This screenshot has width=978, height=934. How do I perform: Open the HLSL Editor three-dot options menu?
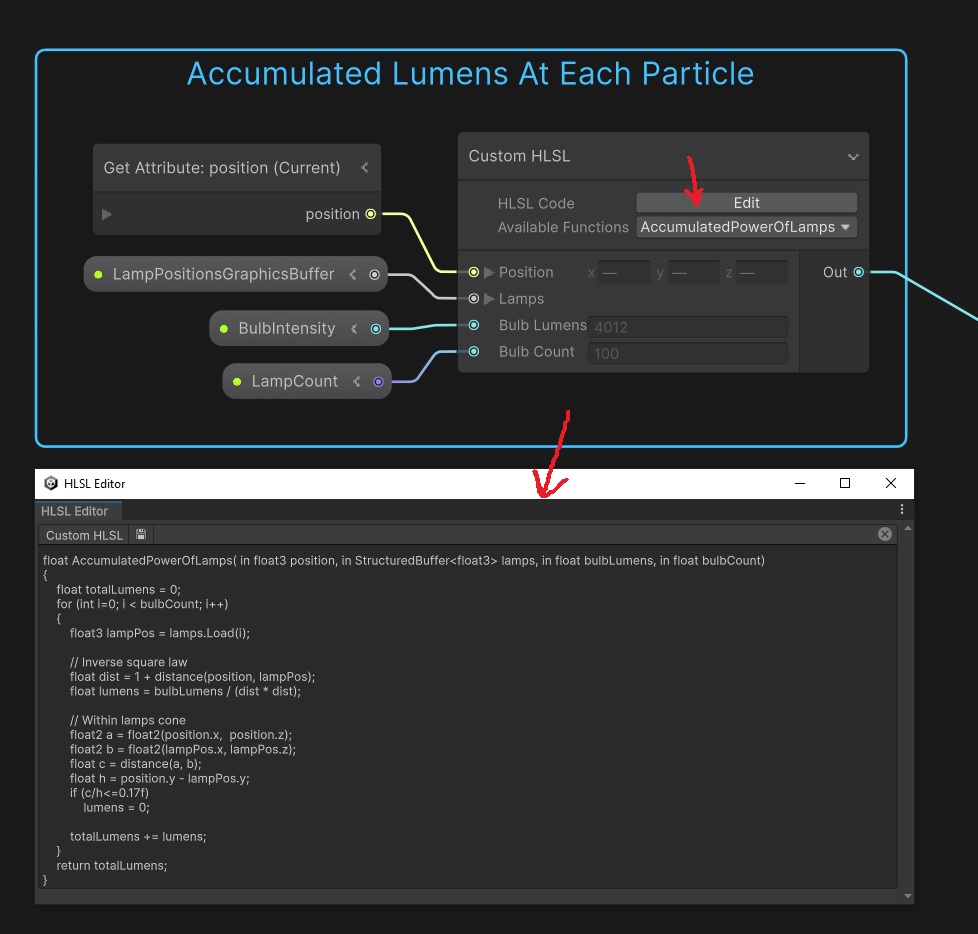(902, 510)
